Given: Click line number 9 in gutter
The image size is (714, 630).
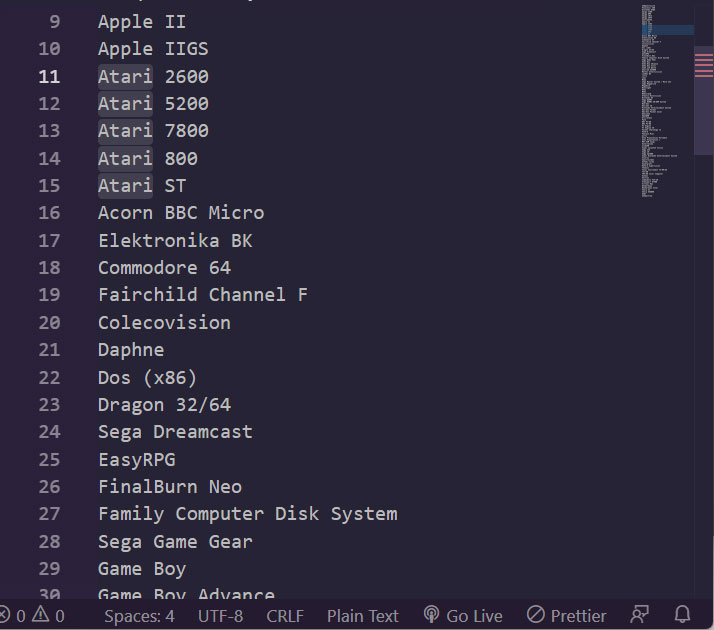Looking at the screenshot, I should click(x=55, y=22).
